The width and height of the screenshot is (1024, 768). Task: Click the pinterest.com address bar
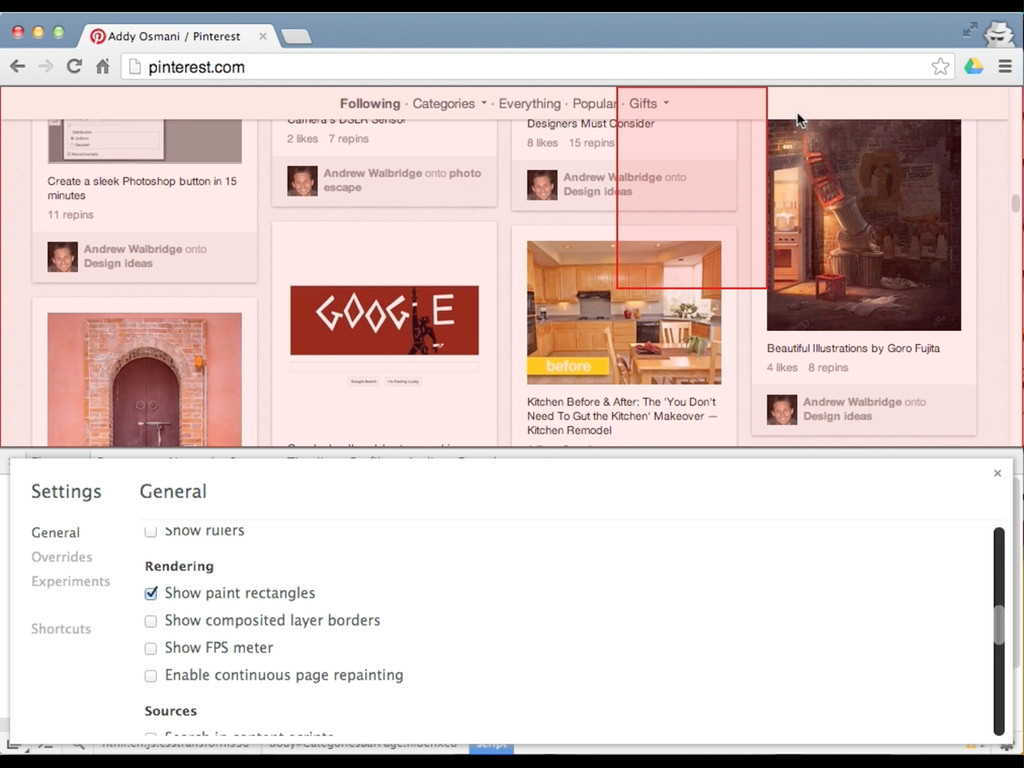click(x=530, y=67)
